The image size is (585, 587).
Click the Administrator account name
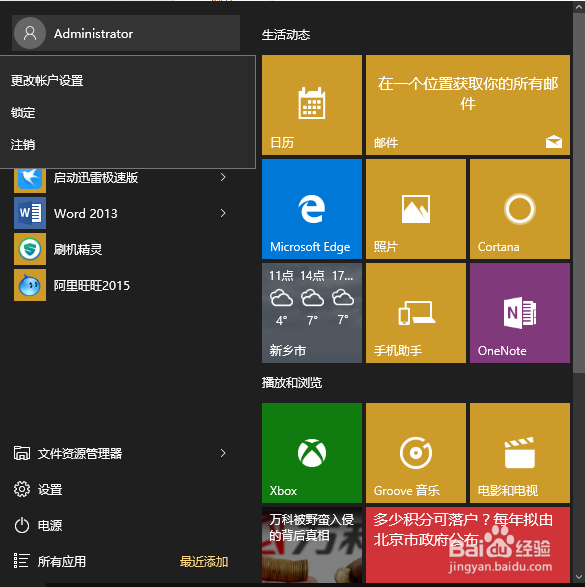click(x=93, y=34)
